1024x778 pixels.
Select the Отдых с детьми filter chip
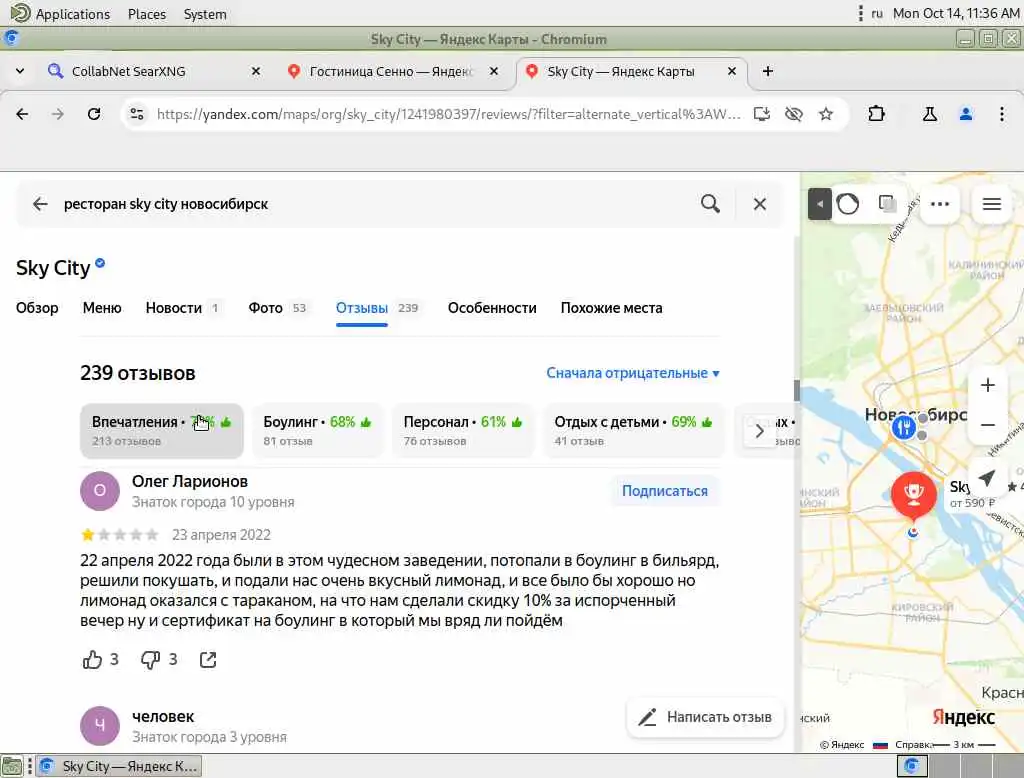pyautogui.click(x=633, y=430)
